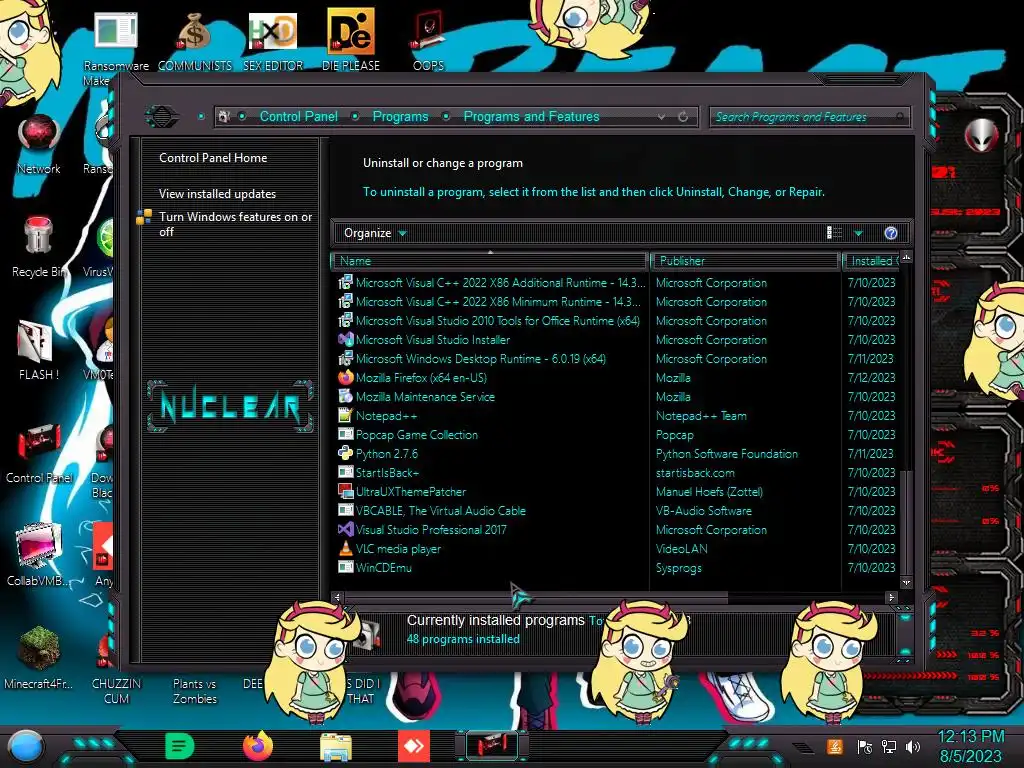
Task: Launch Firefox from the taskbar
Action: [x=258, y=746]
